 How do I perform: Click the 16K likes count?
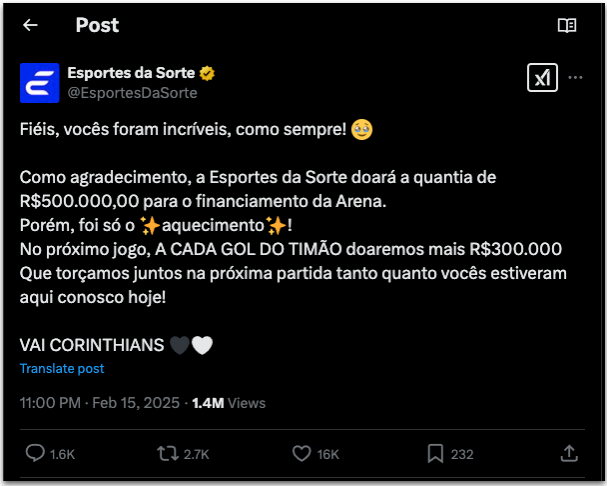pyautogui.click(x=329, y=454)
